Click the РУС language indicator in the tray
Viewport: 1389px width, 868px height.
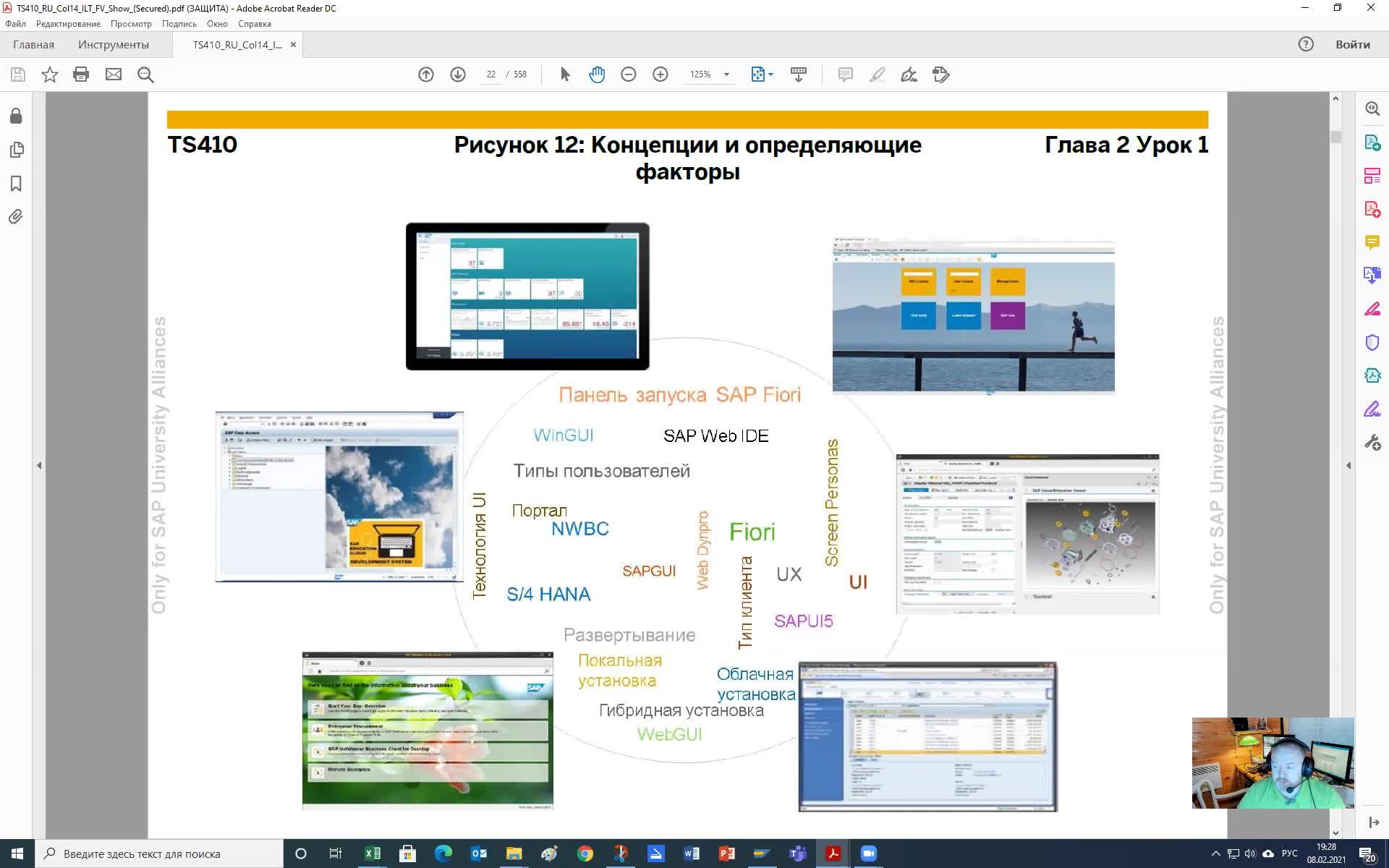1290,854
